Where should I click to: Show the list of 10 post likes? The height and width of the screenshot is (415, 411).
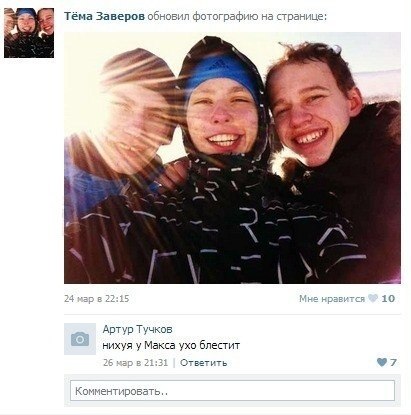point(388,298)
